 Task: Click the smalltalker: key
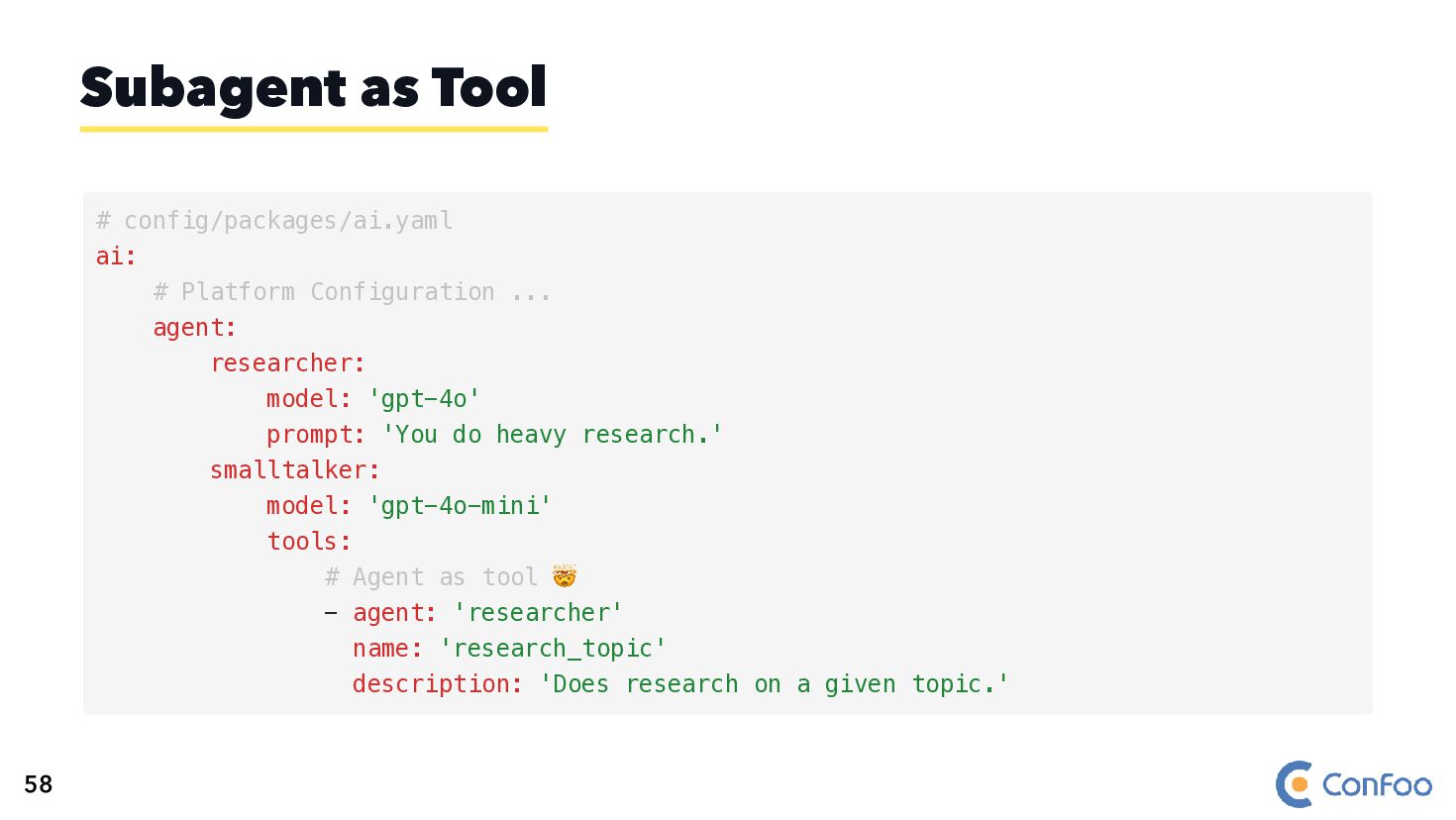pyautogui.click(x=295, y=469)
